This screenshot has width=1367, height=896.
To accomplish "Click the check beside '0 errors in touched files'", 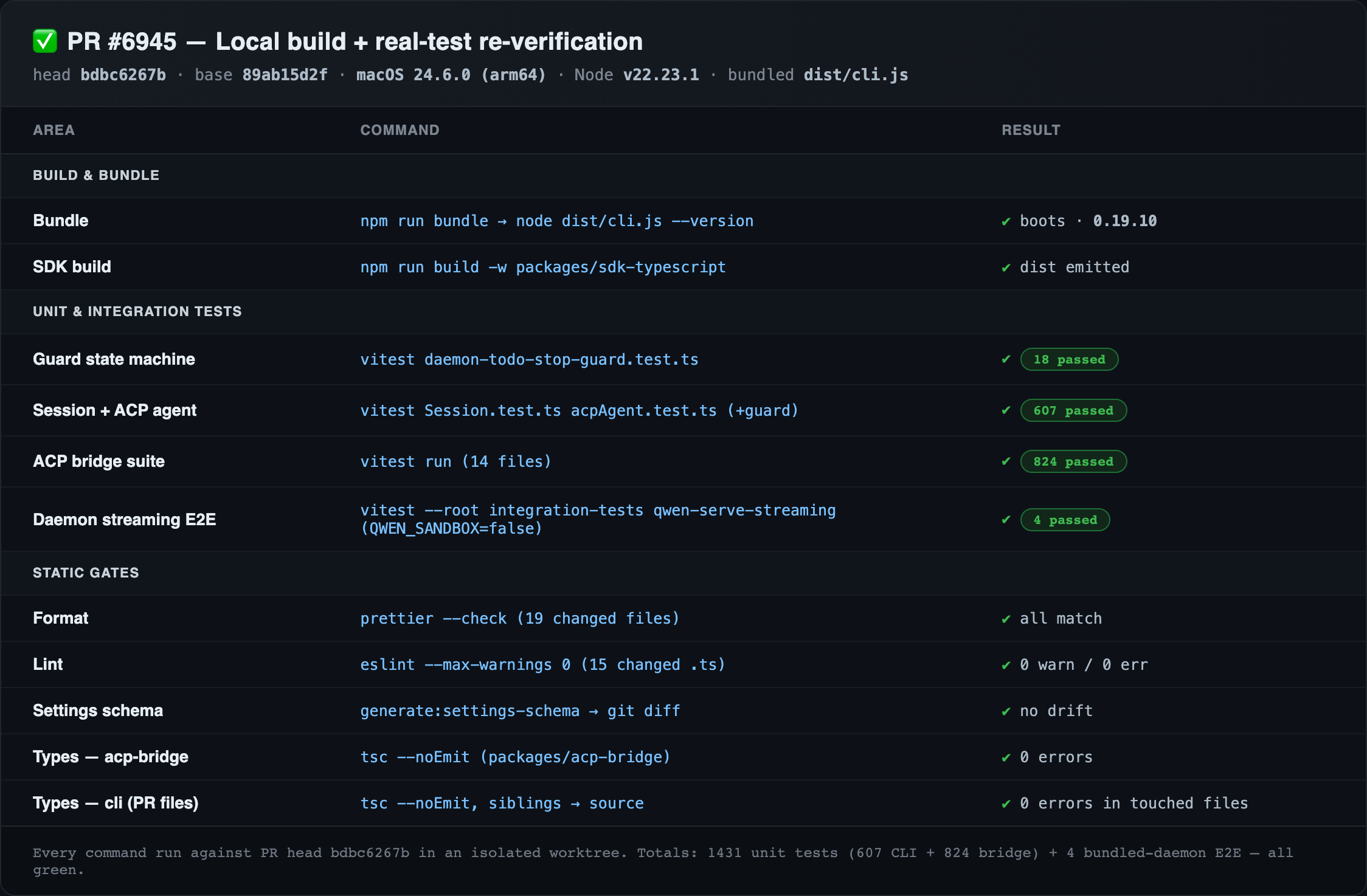I will (x=1006, y=804).
